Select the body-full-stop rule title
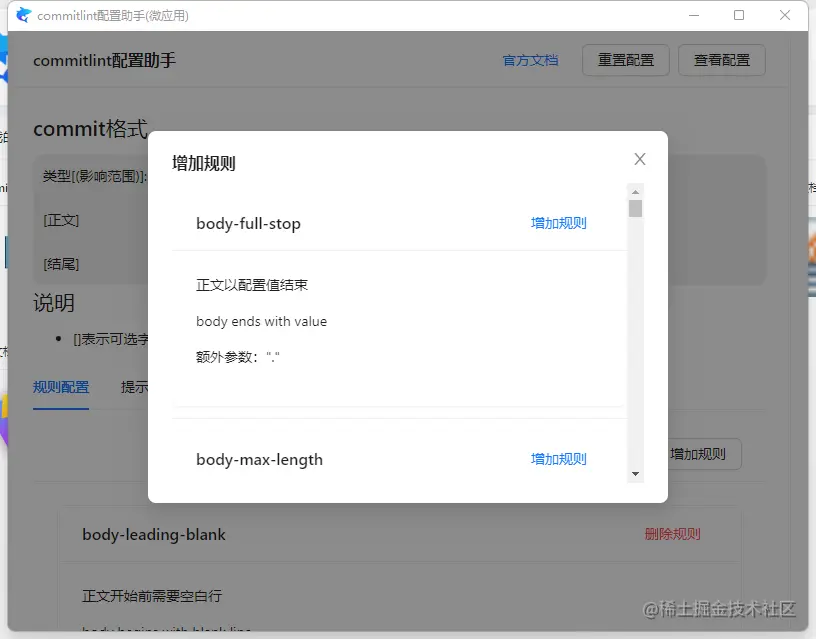This screenshot has height=639, width=816. click(248, 224)
